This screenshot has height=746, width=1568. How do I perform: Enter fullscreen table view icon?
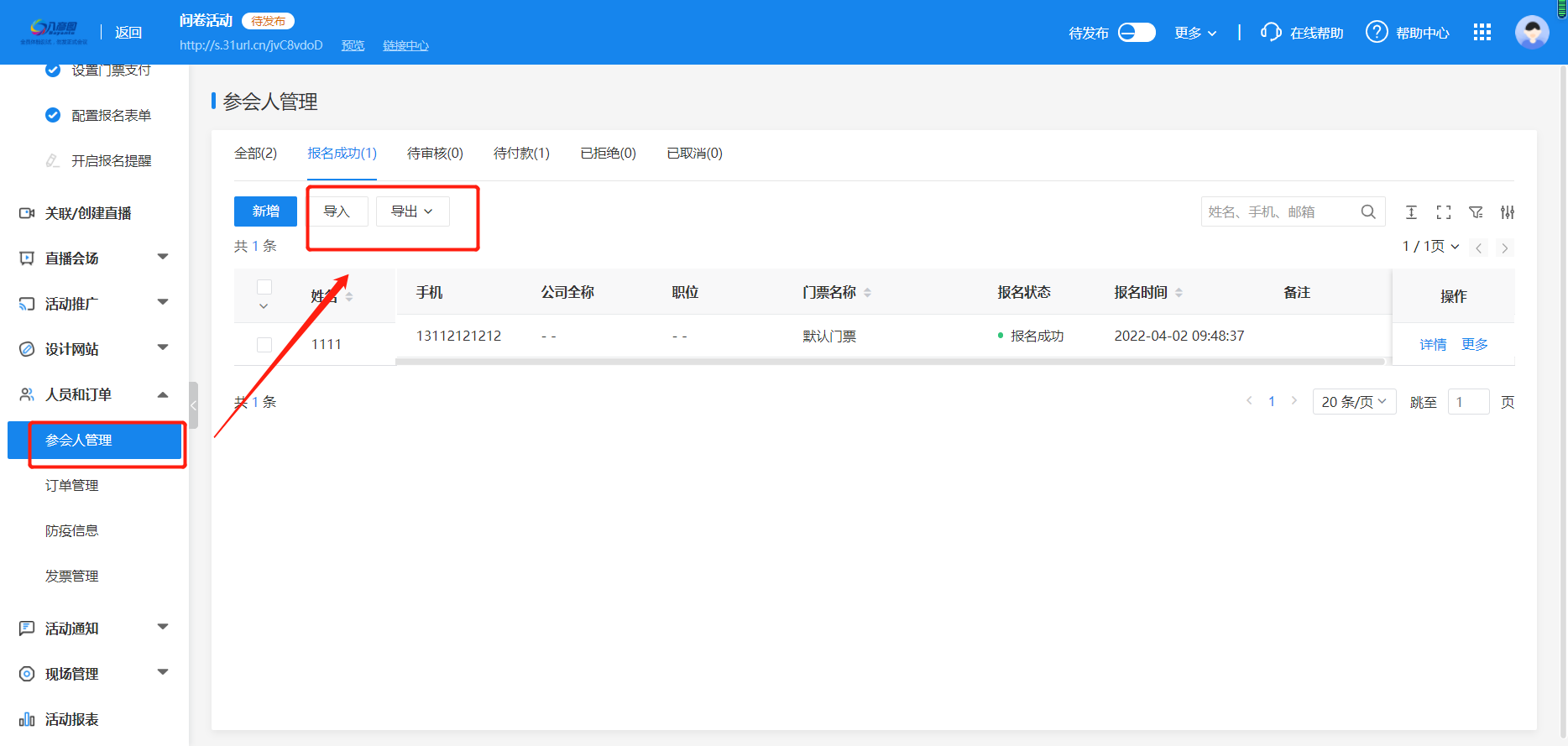tap(1443, 212)
